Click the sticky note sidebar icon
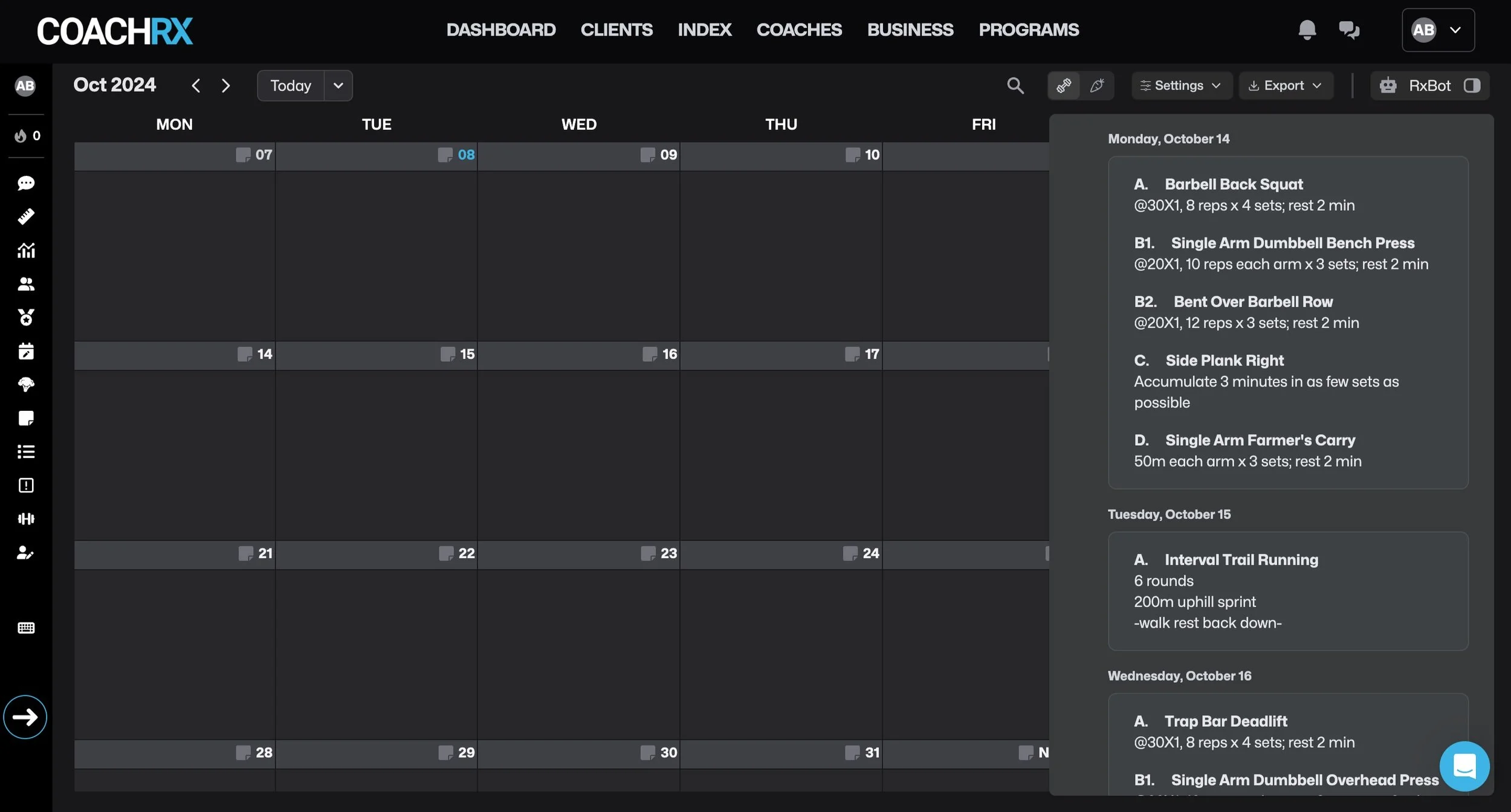Viewport: 1511px width, 812px height. pos(26,418)
